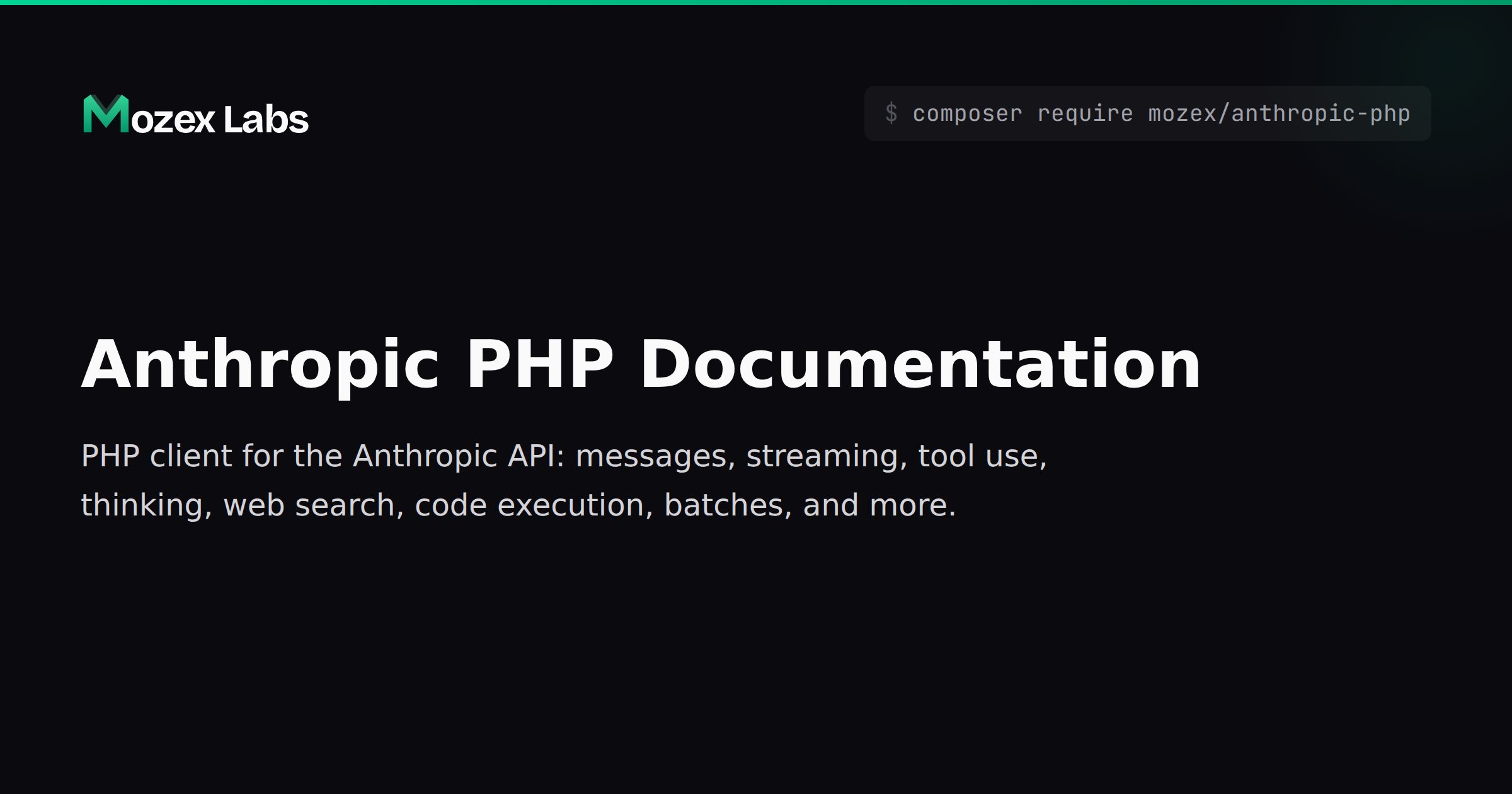Click the "ozex Labs" wordmark
Viewport: 1512px width, 794px height.
(220, 119)
